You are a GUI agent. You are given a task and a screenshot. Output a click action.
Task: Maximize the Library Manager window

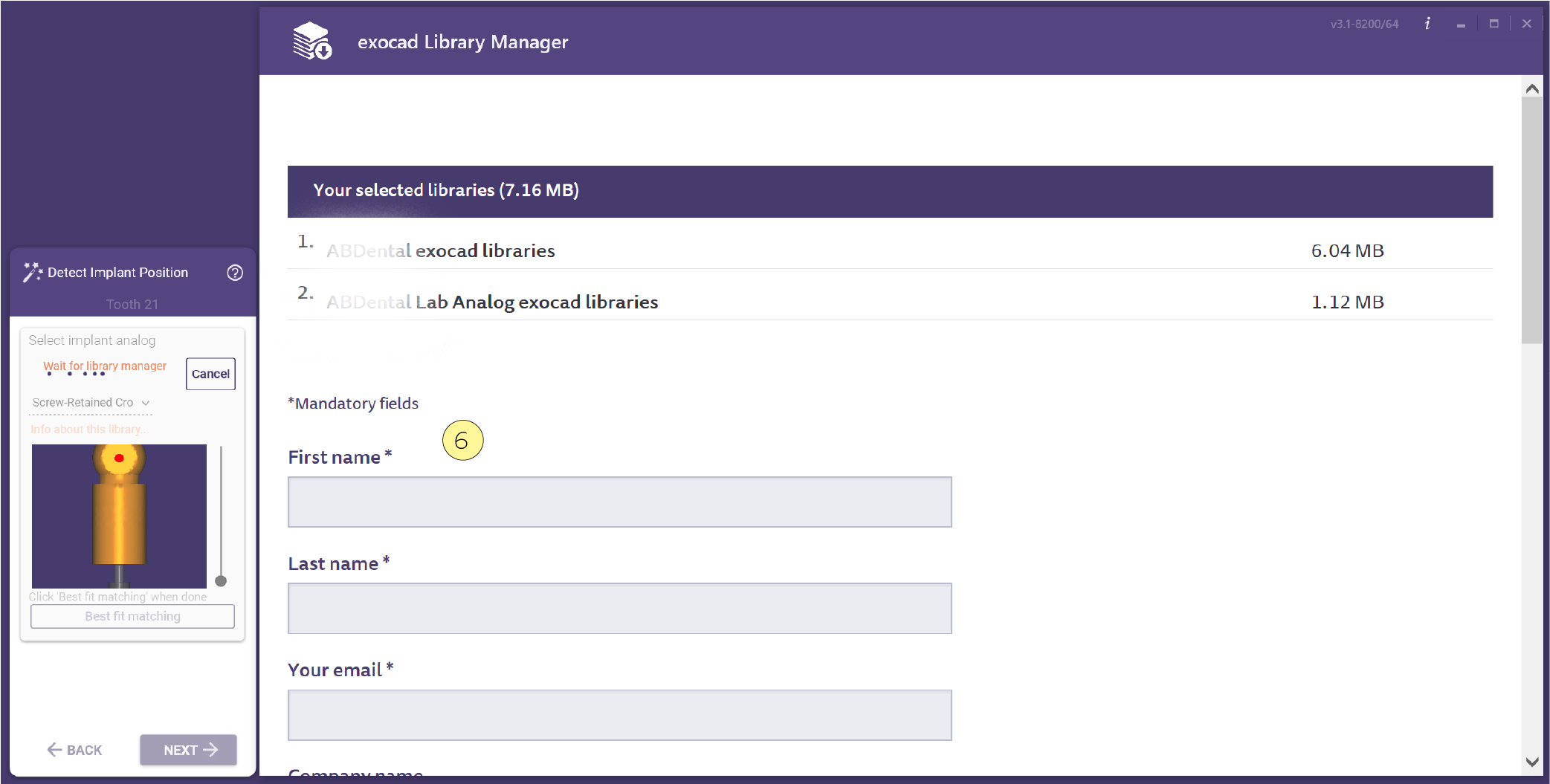(1494, 24)
